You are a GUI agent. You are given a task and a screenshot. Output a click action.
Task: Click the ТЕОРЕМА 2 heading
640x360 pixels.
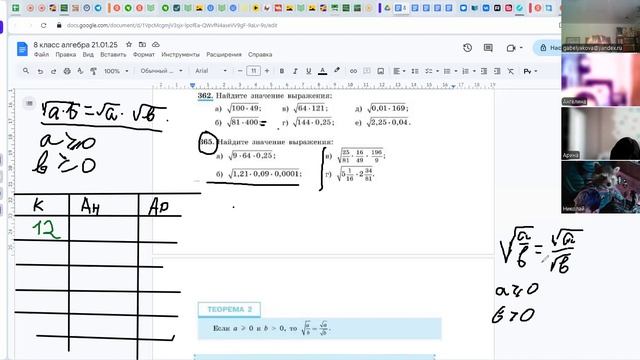tap(229, 309)
